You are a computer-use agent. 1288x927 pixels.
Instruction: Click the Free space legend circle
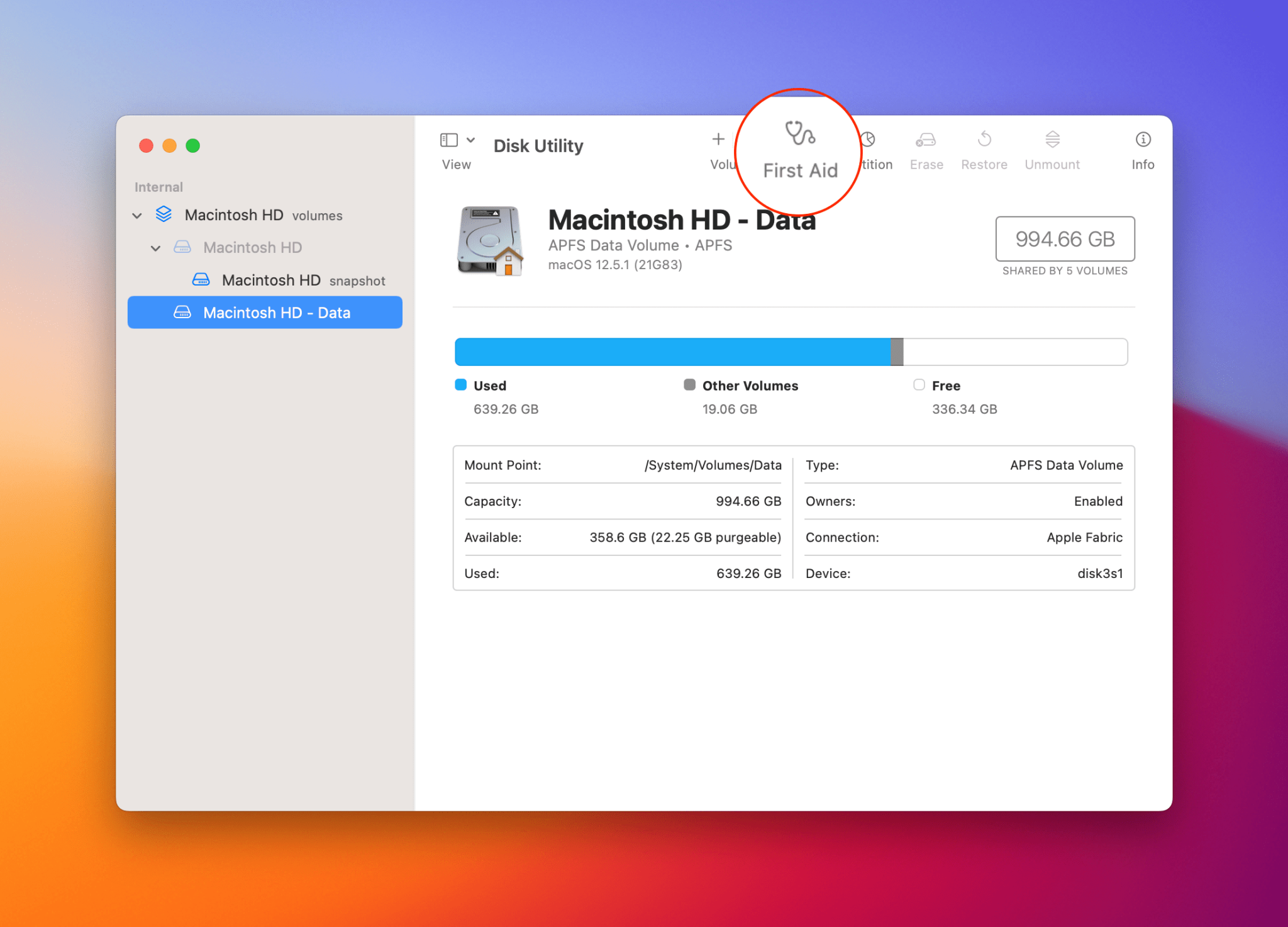[x=919, y=385]
